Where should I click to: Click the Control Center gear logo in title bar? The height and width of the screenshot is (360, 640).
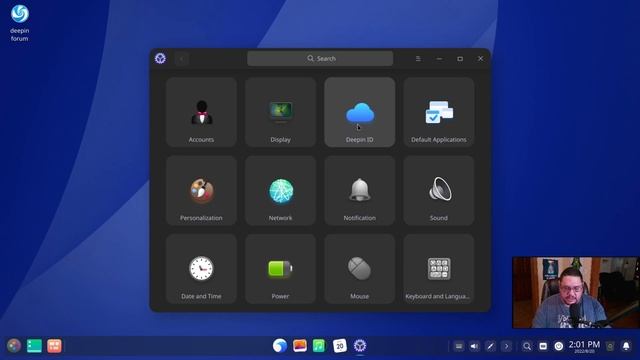tap(160, 58)
